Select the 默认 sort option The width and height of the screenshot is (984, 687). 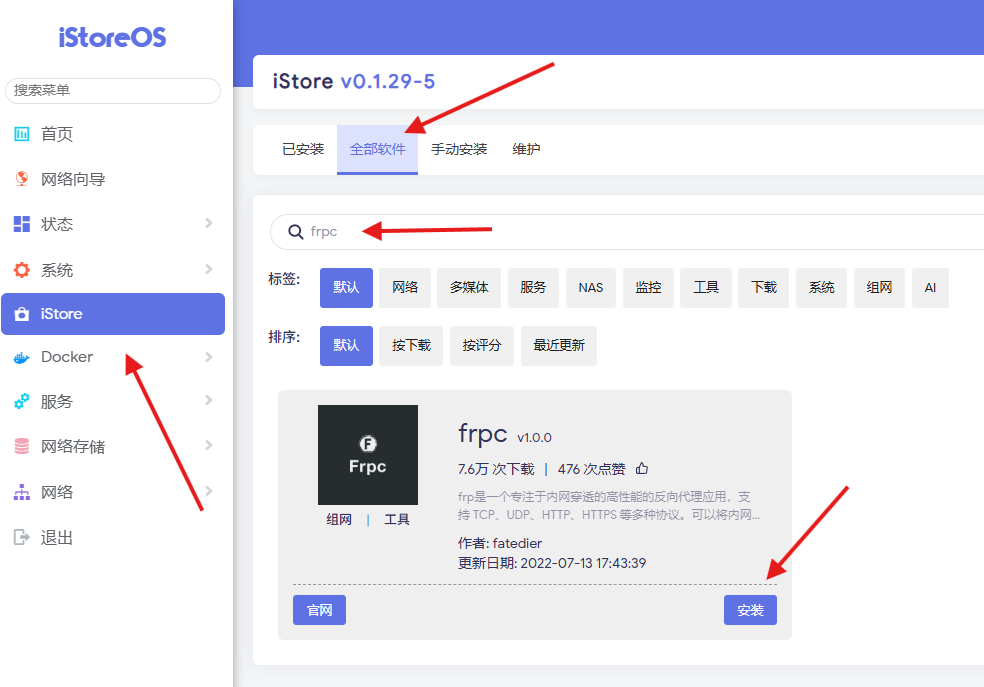click(x=346, y=346)
